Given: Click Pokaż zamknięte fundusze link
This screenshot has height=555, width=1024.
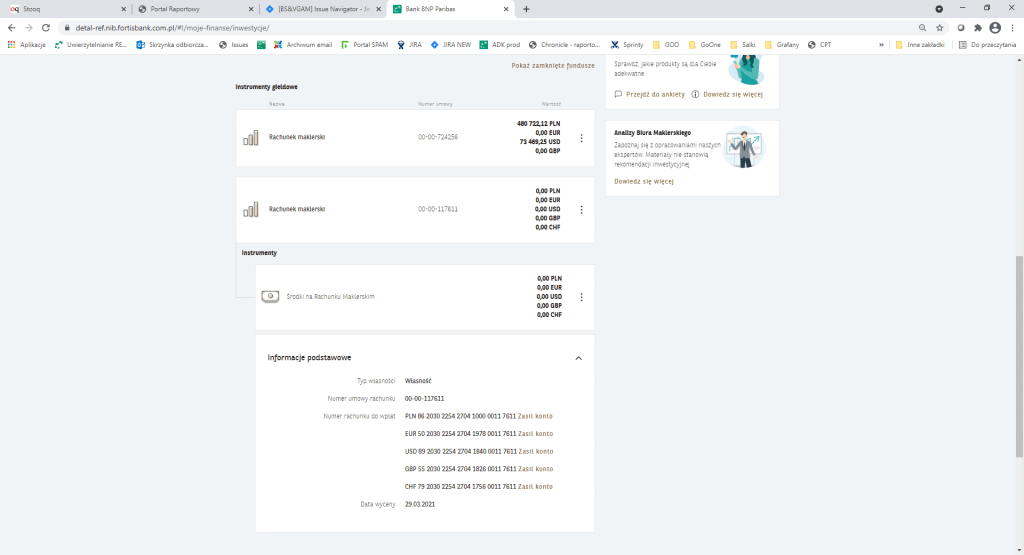Looking at the screenshot, I should (x=553, y=64).
